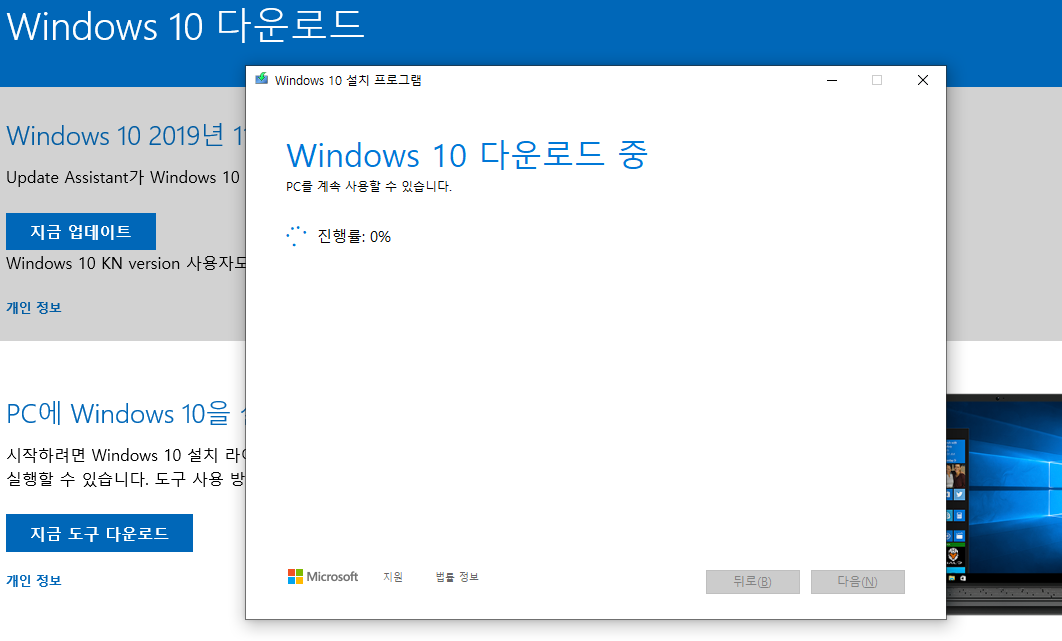The width and height of the screenshot is (1062, 641).
Task: Close the Windows 10 설치 프로그램 window
Action: click(922, 80)
